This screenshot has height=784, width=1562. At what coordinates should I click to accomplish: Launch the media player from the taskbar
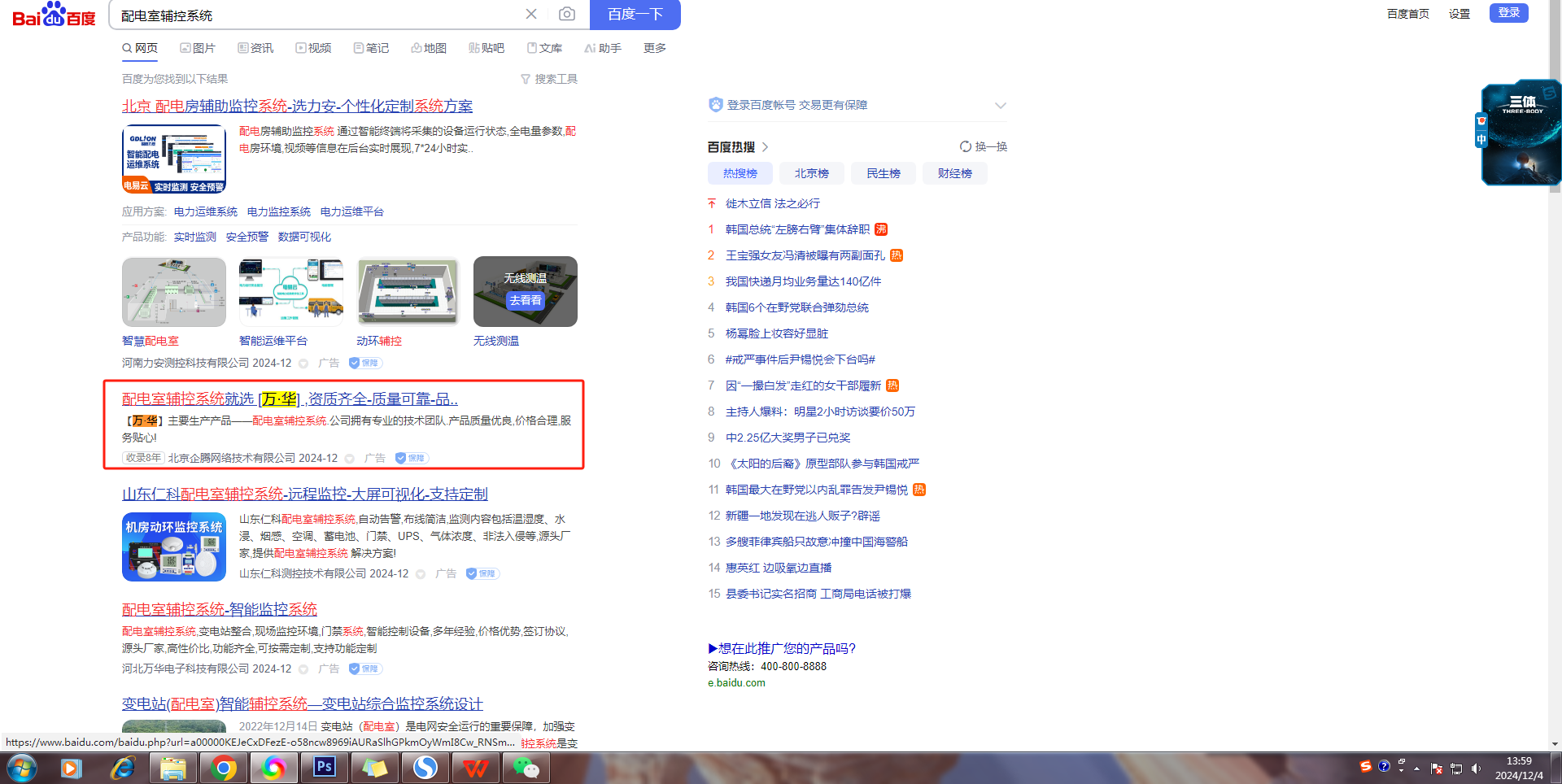tap(72, 768)
